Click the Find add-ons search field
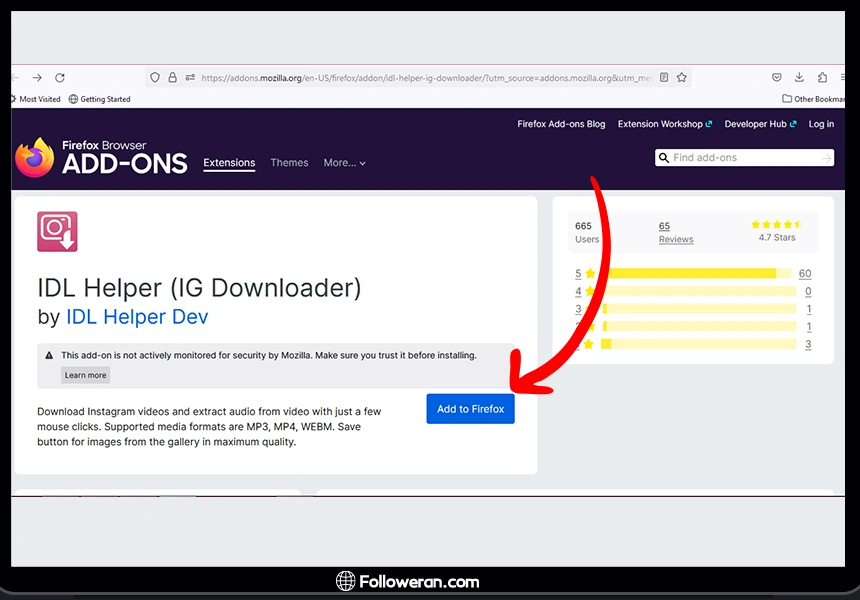The image size is (860, 600). pyautogui.click(x=744, y=158)
